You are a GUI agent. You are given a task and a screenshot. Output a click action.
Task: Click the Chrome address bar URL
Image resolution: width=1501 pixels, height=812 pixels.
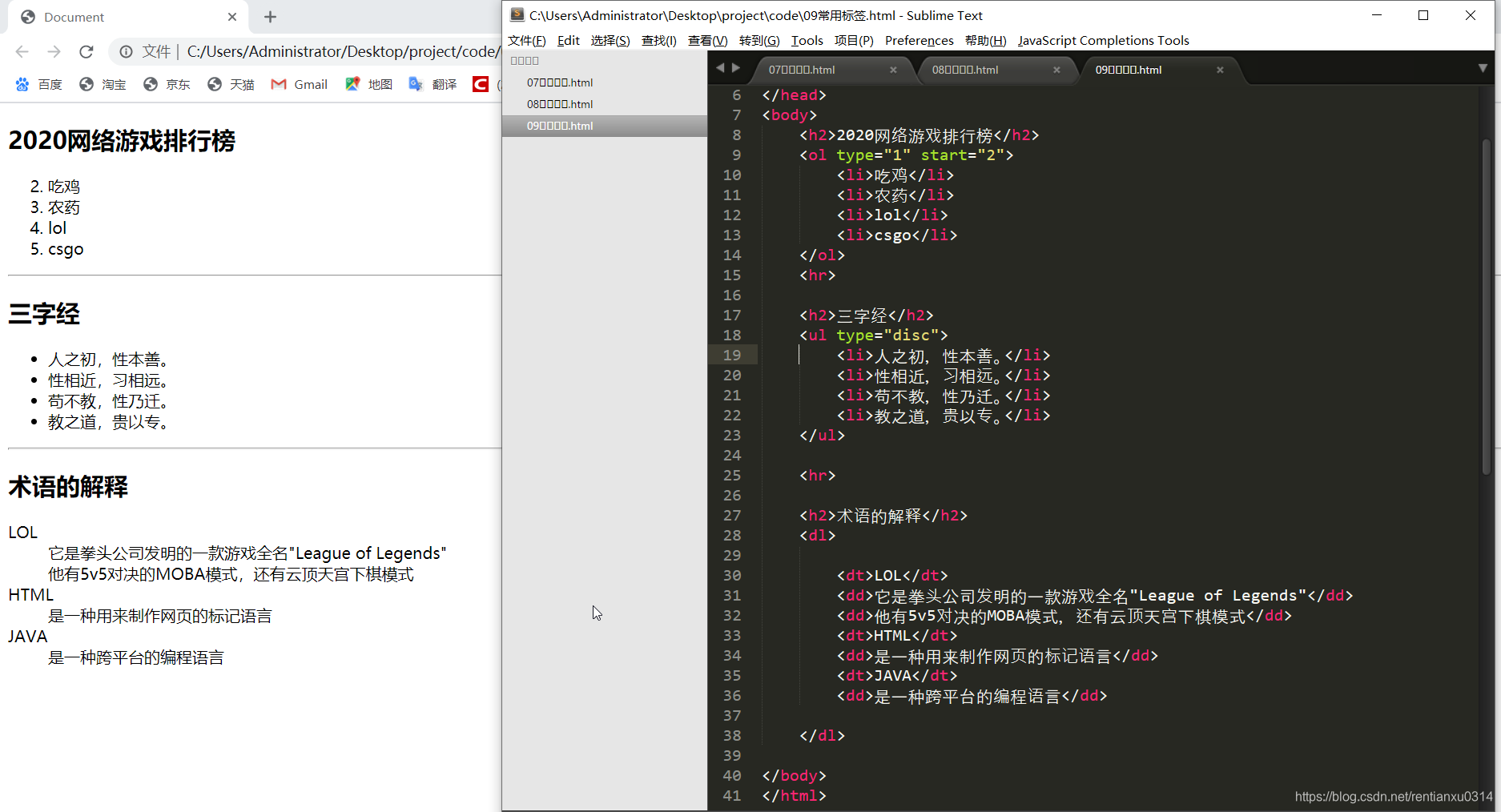tap(343, 52)
